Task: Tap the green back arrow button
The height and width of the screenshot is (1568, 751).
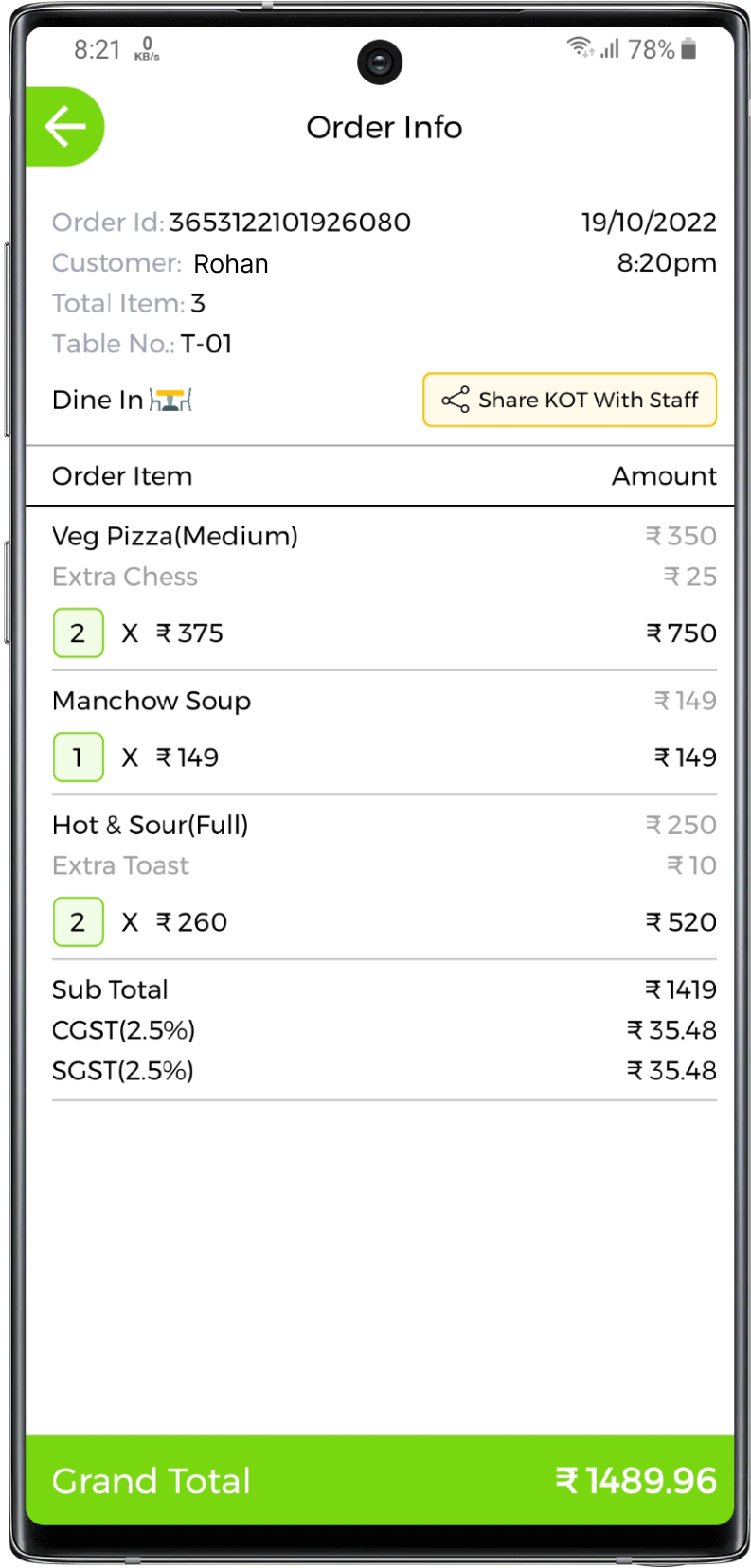Action: (x=64, y=127)
